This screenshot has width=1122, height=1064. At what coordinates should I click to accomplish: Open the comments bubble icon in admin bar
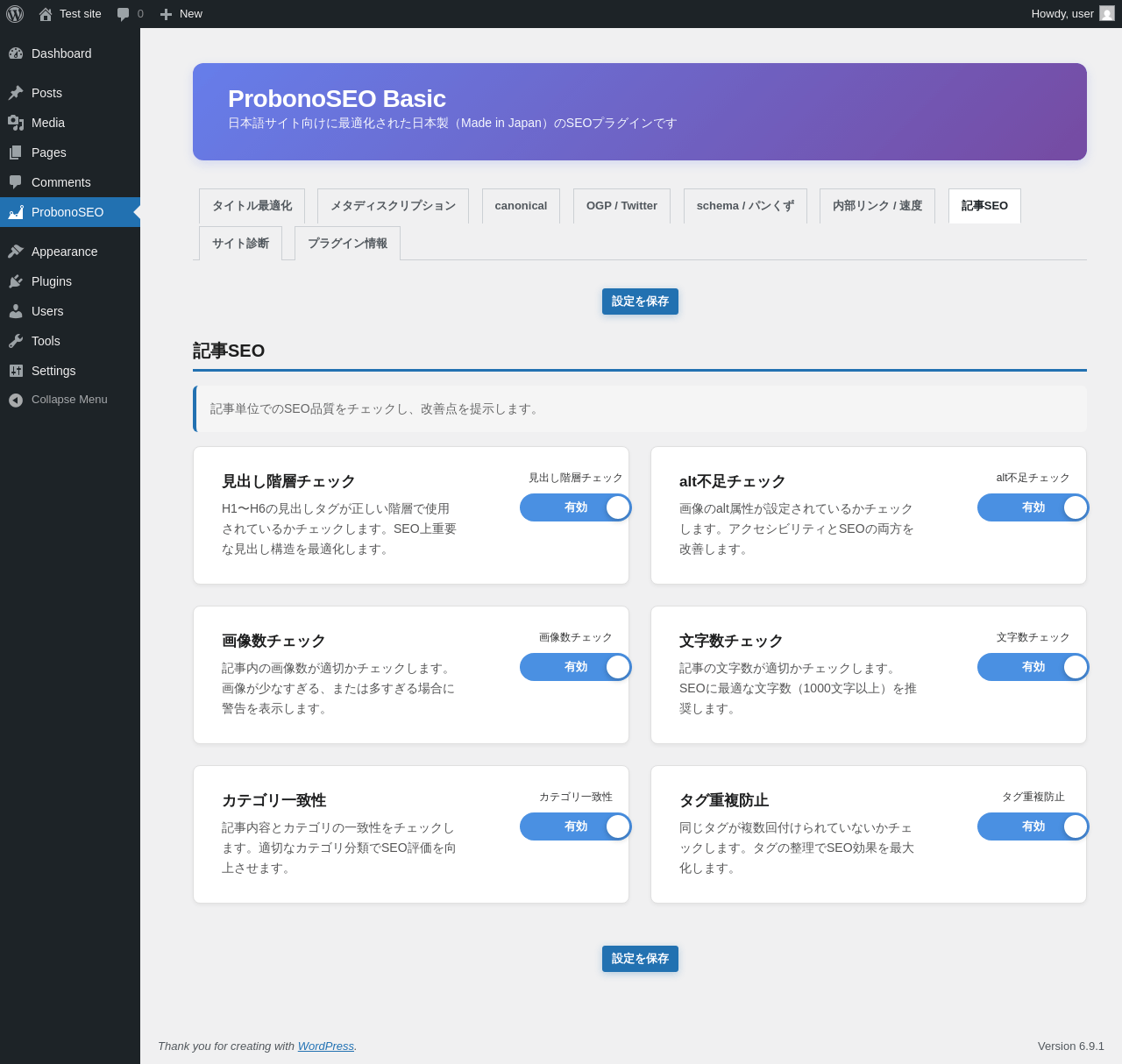(x=123, y=14)
